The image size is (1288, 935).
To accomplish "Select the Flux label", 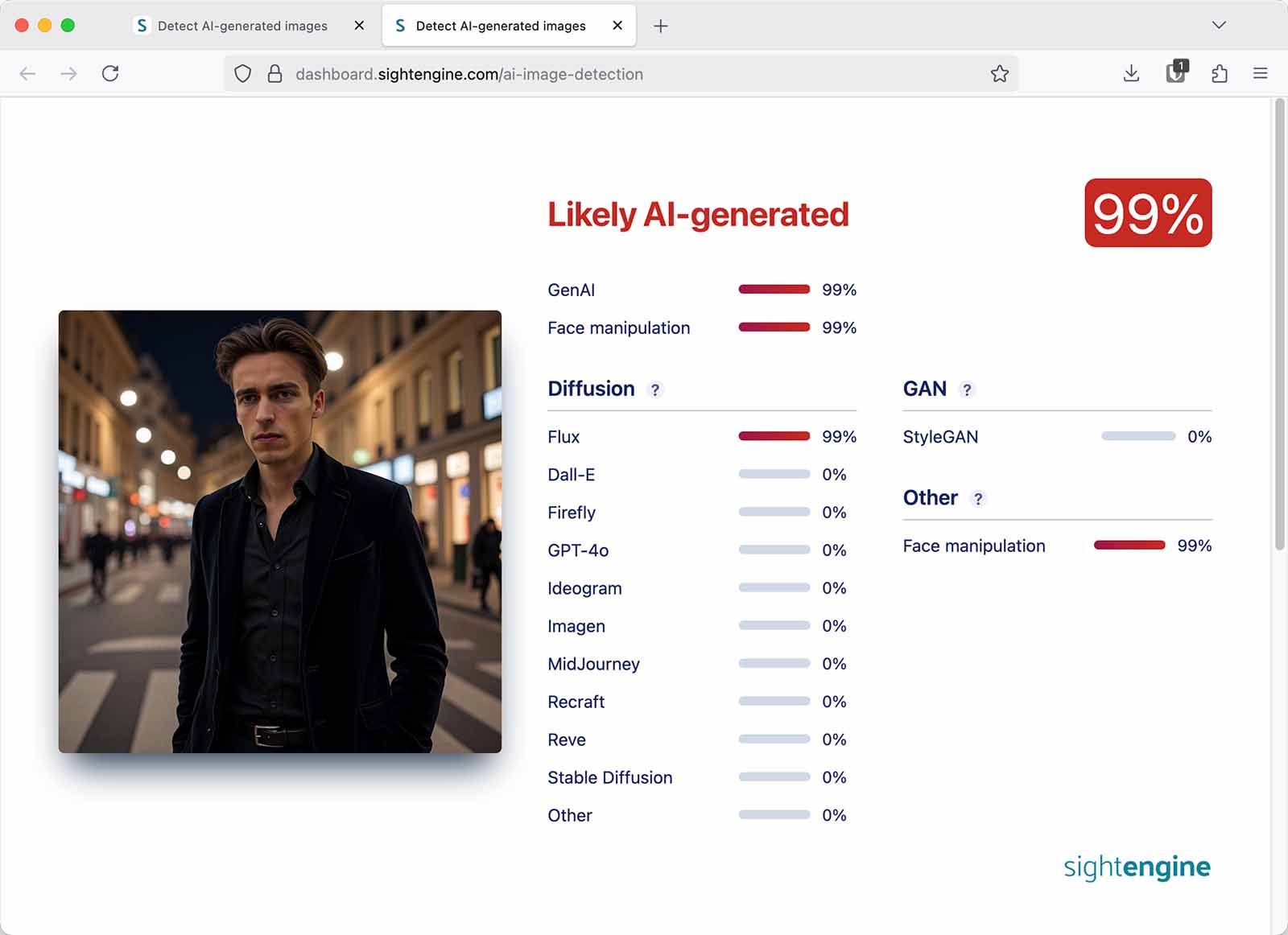I will [x=563, y=437].
